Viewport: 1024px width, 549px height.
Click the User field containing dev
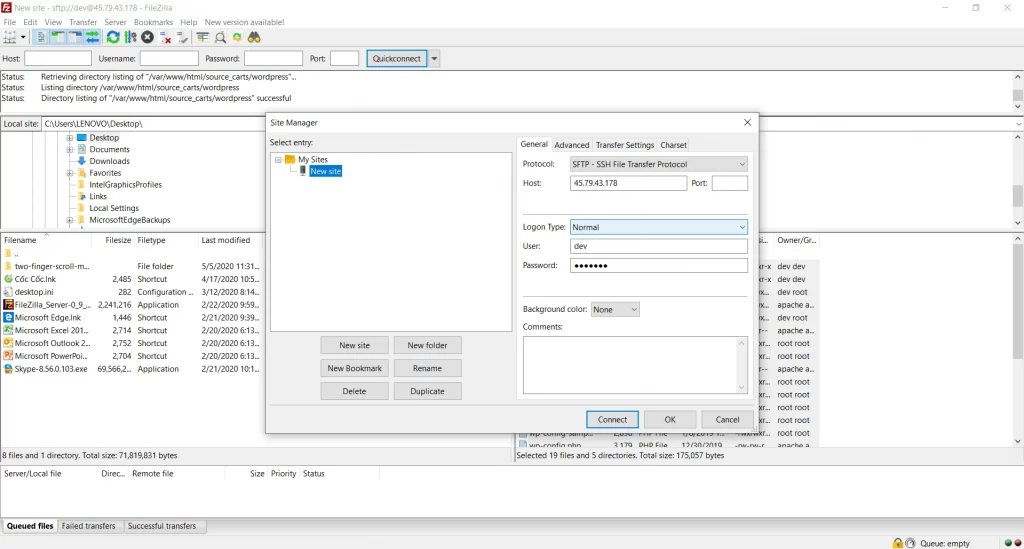point(658,246)
